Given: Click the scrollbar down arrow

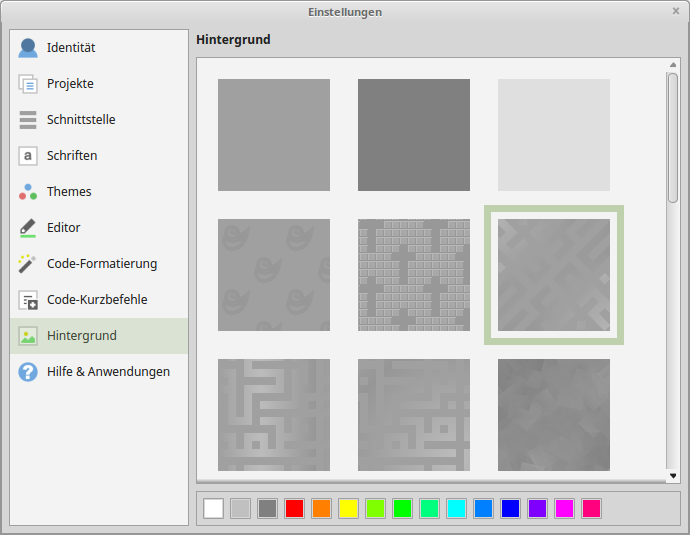Looking at the screenshot, I should point(673,476).
